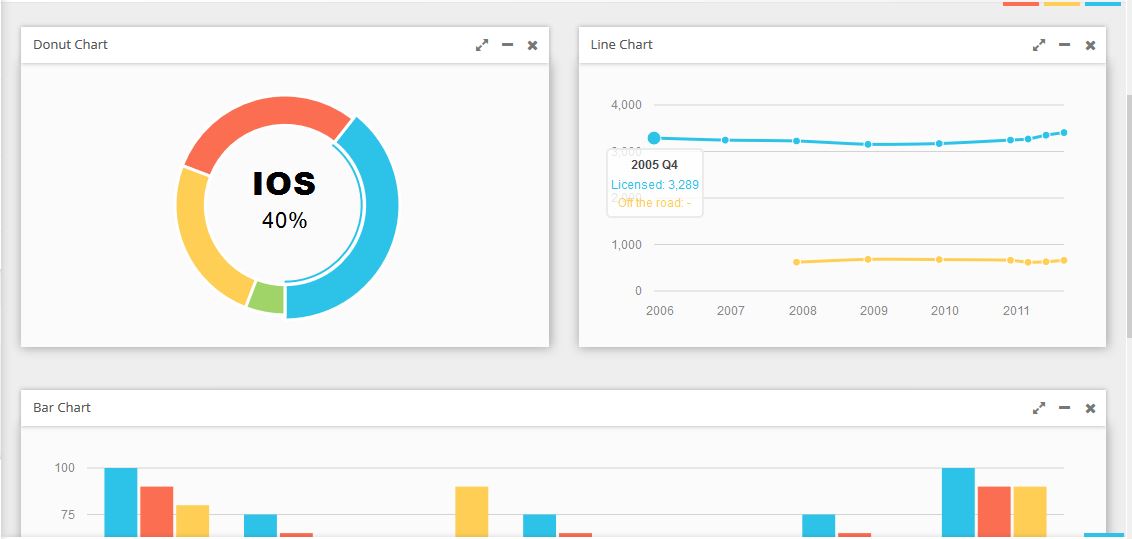Viewport: 1132px width, 539px height.
Task: Select the small green donut segment
Action: [x=267, y=298]
